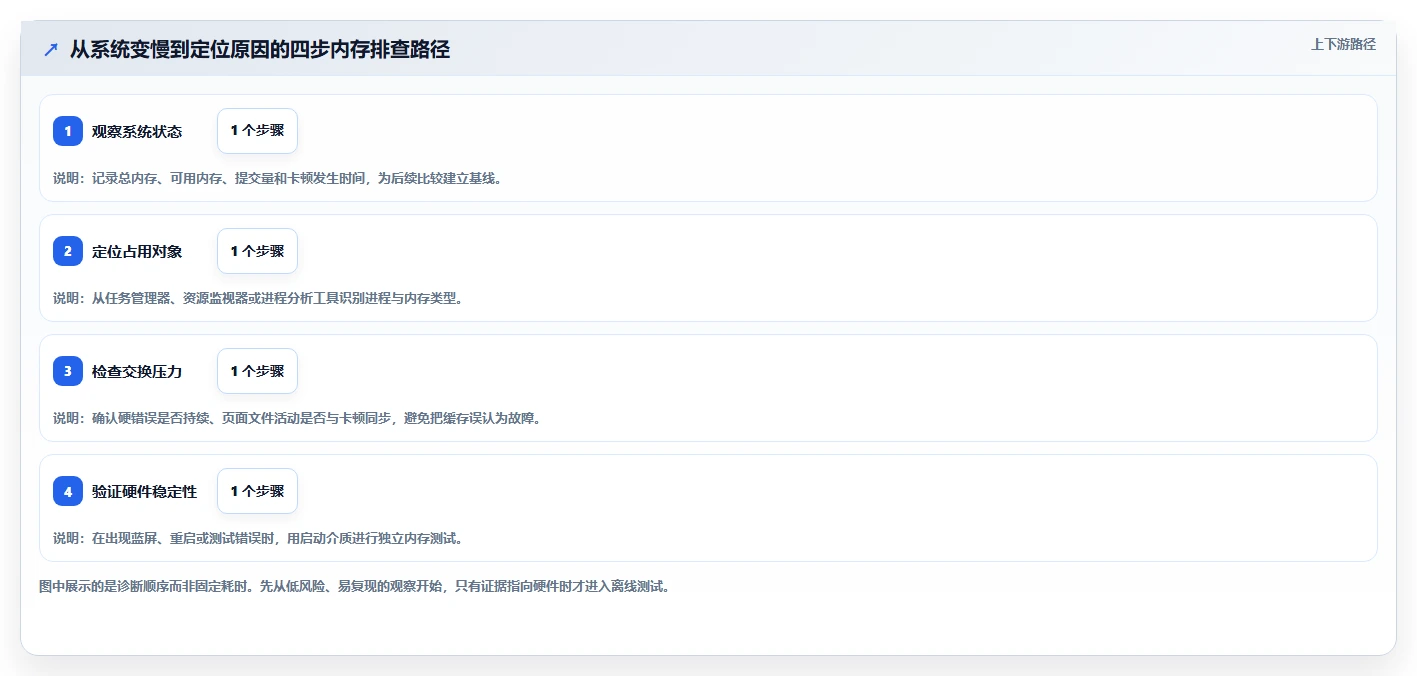
Task: Click the 定位占用对象 step title
Action: [137, 251]
